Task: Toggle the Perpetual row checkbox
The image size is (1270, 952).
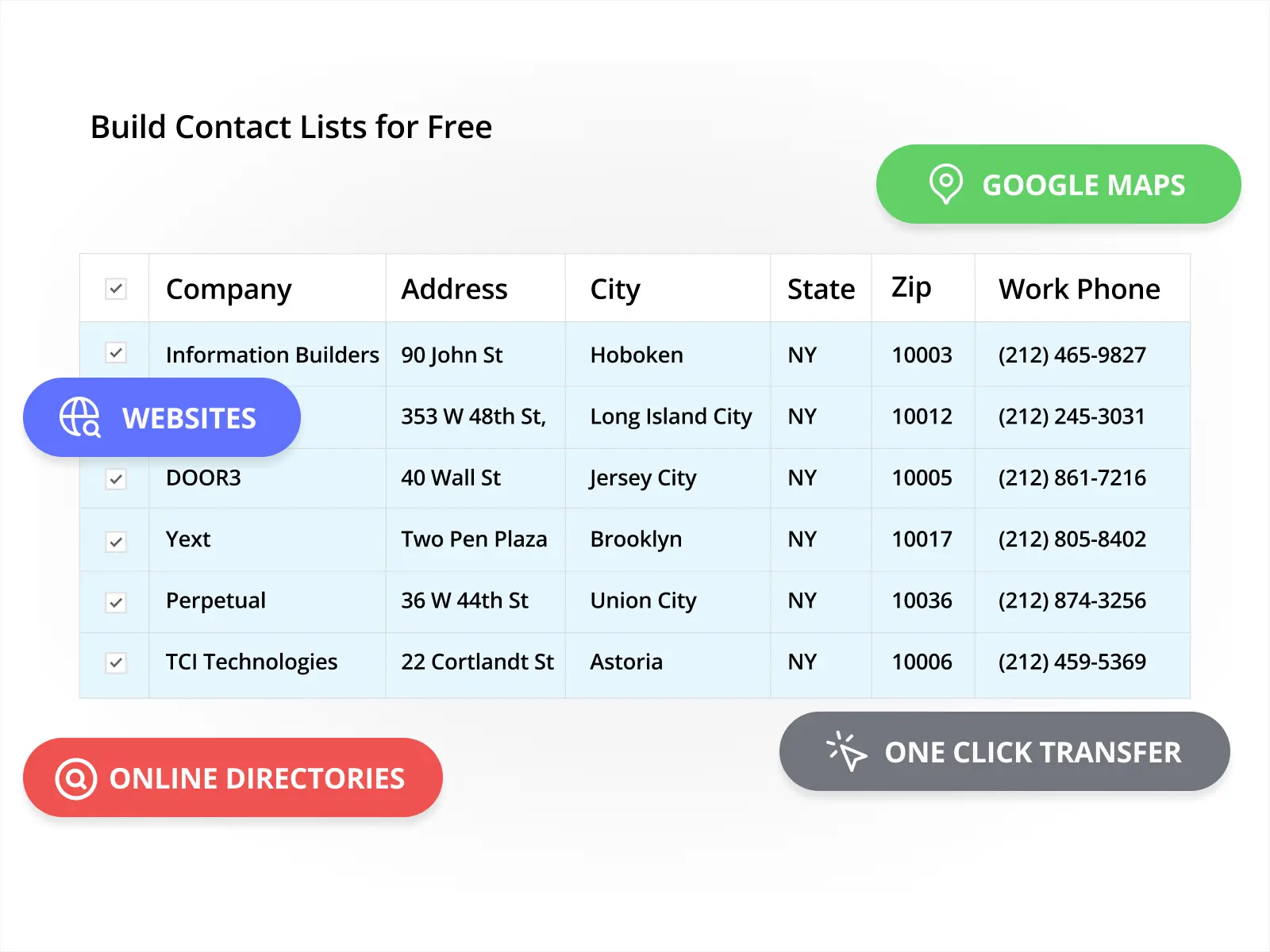Action: pos(116,603)
